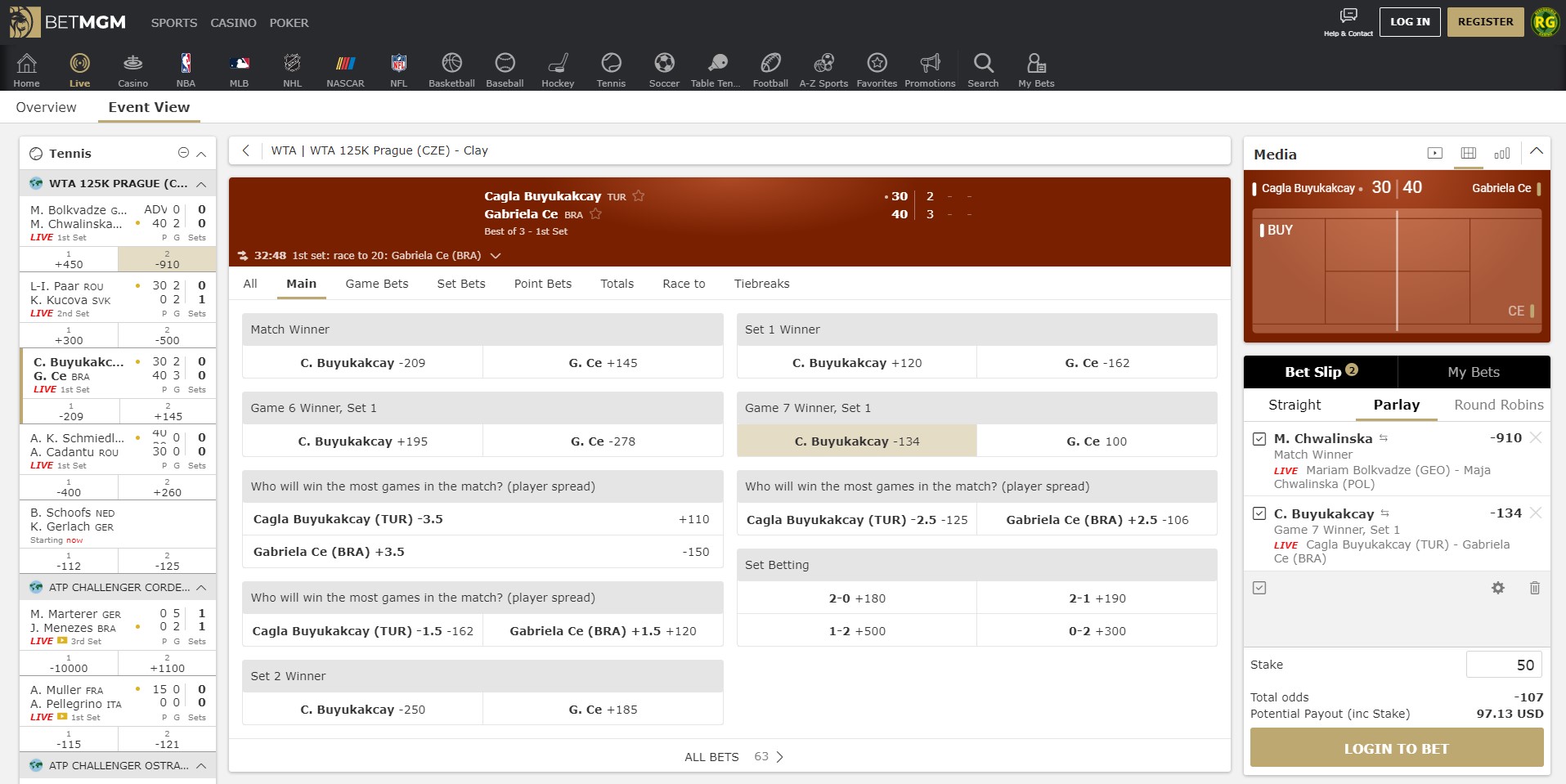
Task: Click the RG responsible gaming badge
Action: (1545, 22)
